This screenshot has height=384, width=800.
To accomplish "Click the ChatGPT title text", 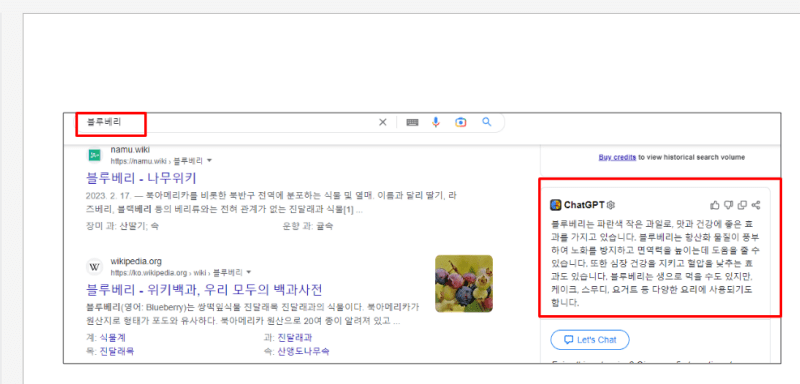I will tap(584, 205).
